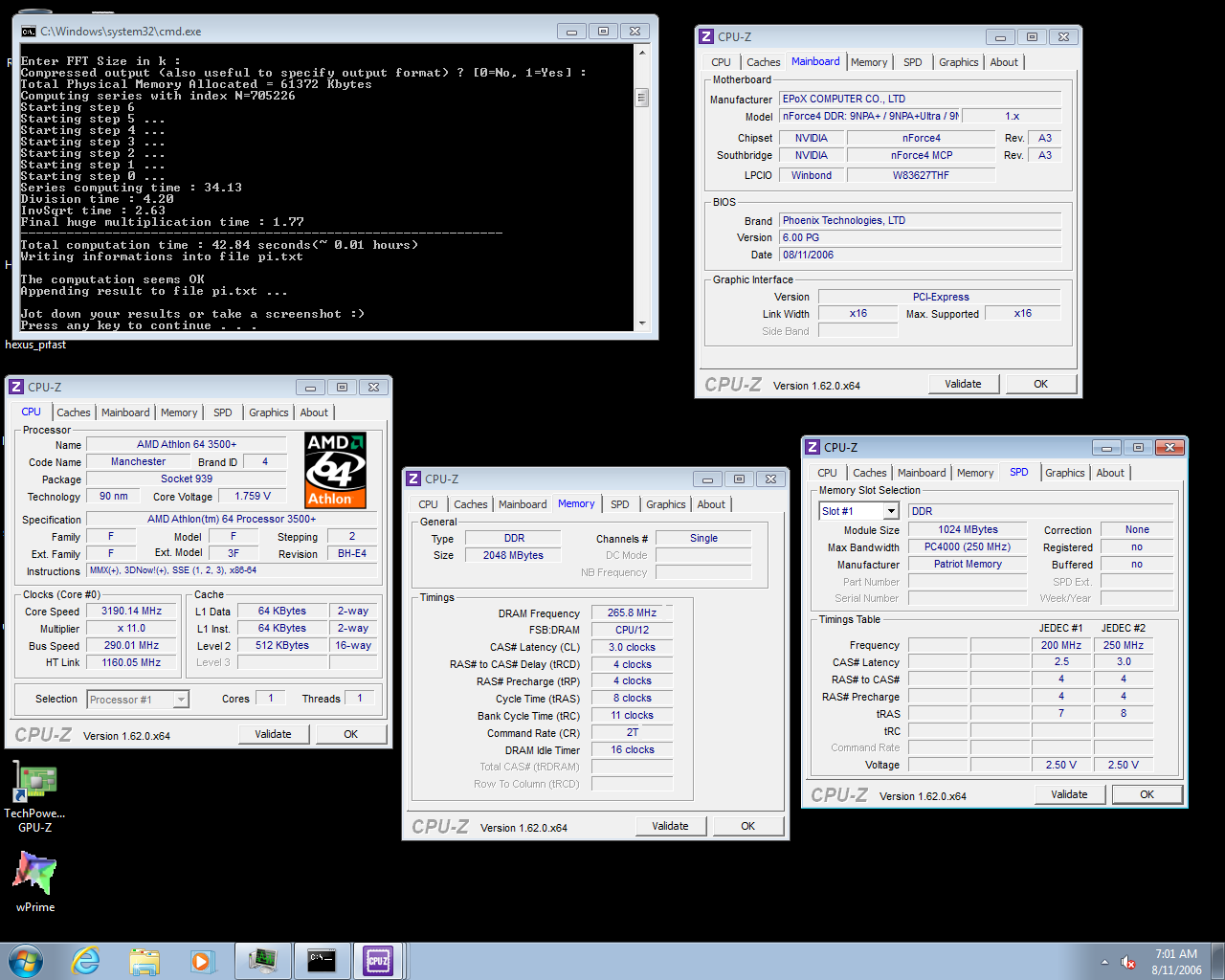This screenshot has width=1225, height=980.
Task: Open Windows Media Player on taskbar
Action: (202, 961)
